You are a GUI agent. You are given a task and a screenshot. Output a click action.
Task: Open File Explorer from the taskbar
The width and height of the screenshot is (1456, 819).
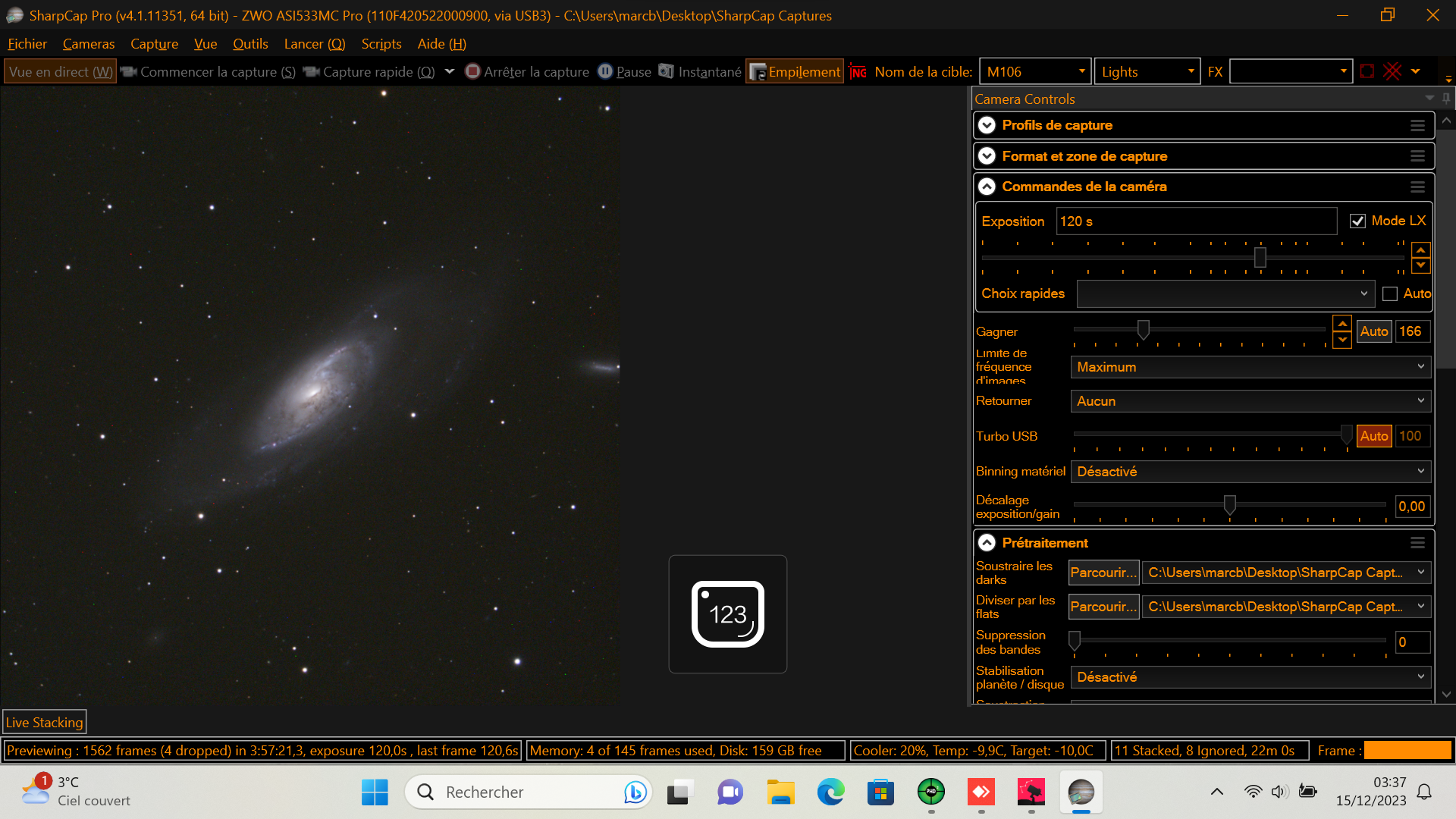[x=780, y=792]
